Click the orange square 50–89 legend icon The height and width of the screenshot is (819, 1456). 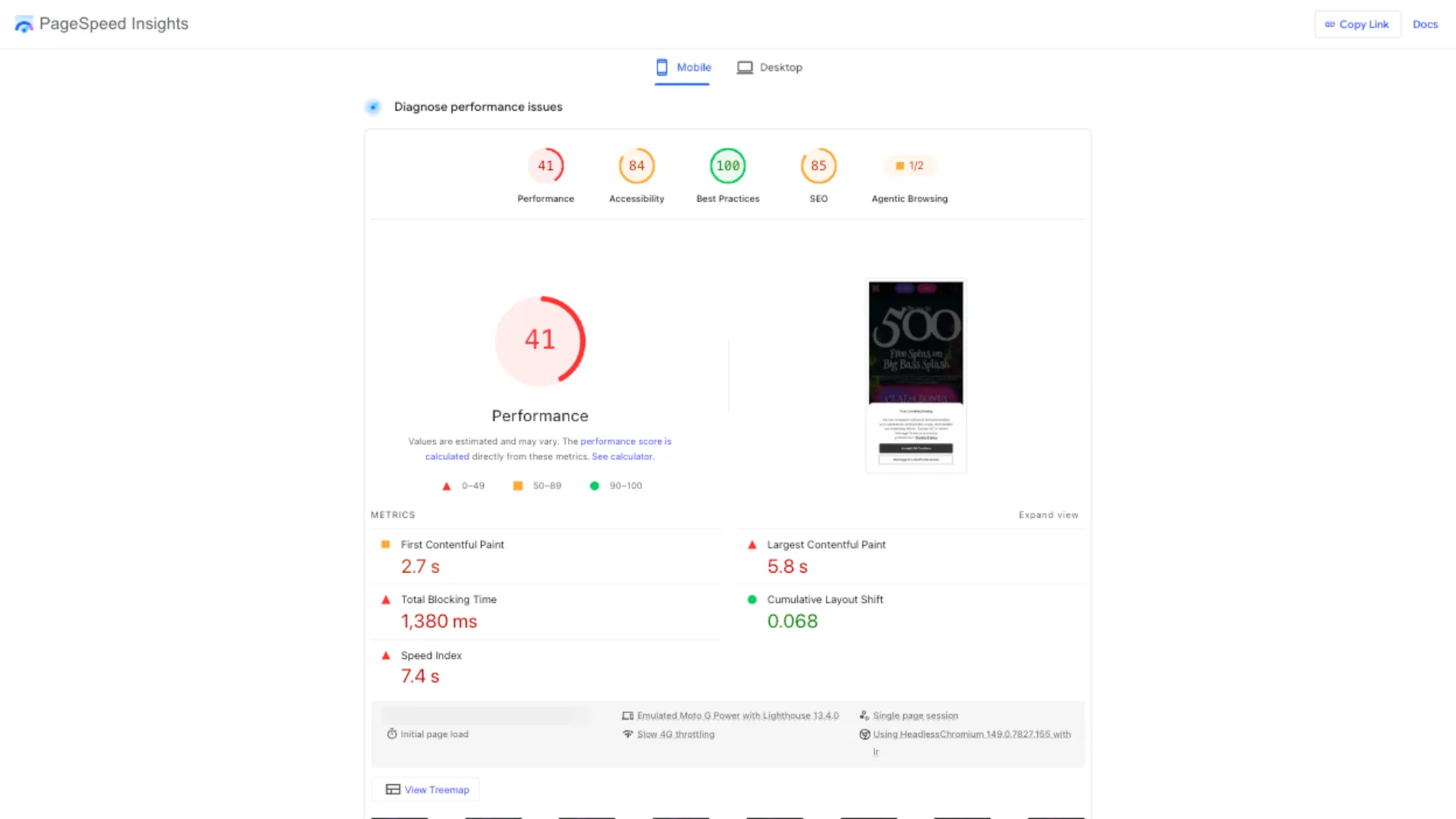[518, 486]
